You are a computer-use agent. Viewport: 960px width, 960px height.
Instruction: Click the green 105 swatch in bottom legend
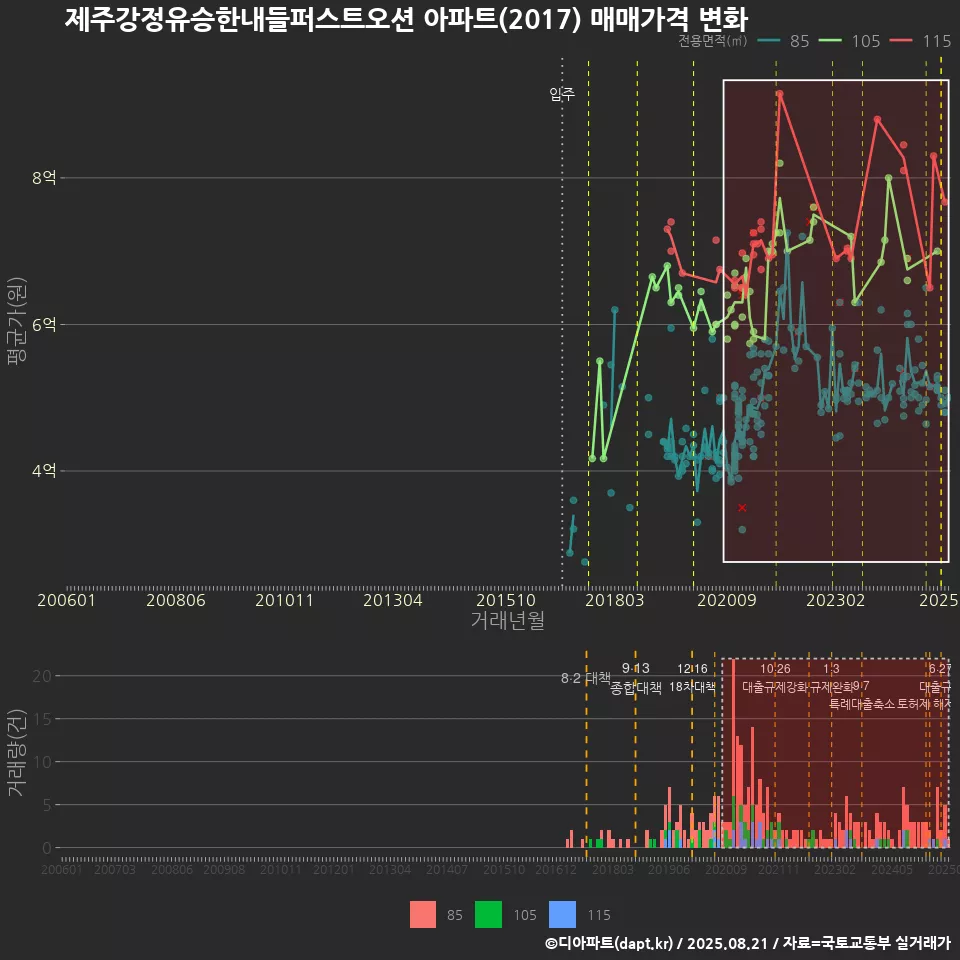coord(489,915)
